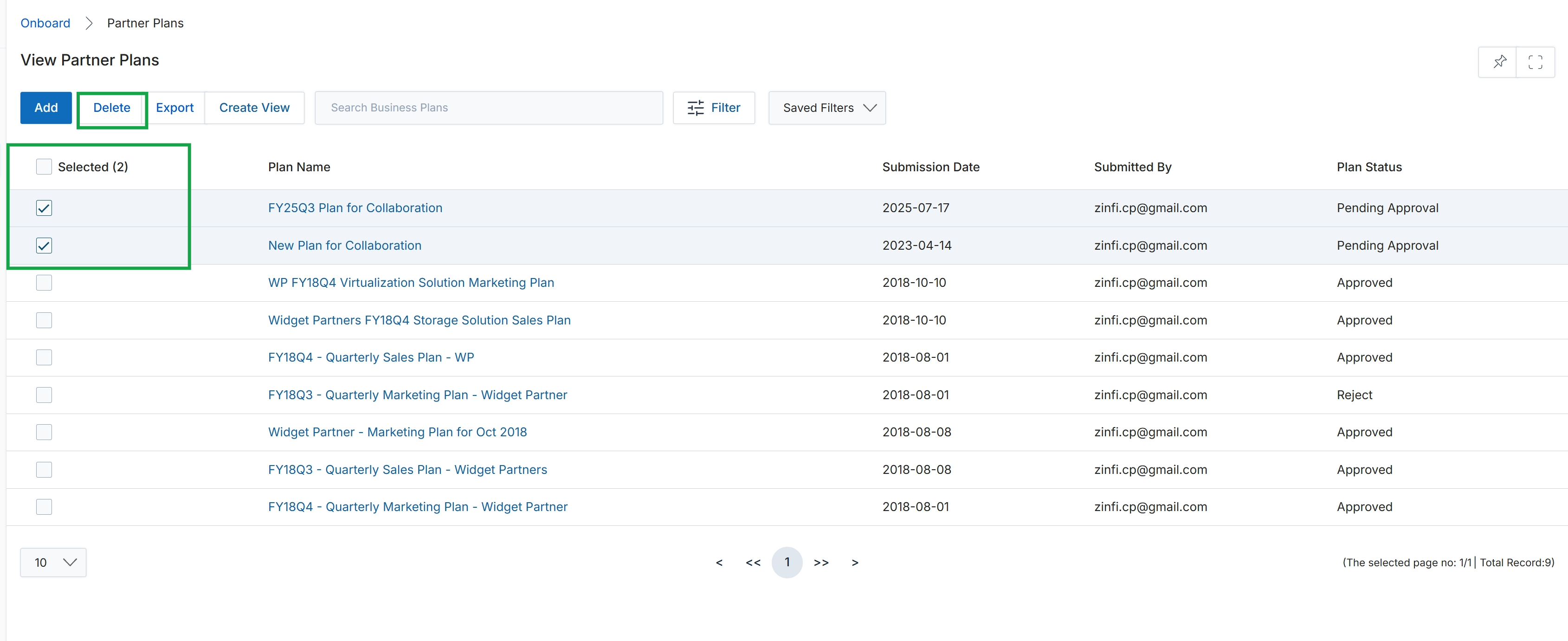The image size is (1568, 641).
Task: Click the breadcrumb chevron separator icon
Action: 89,23
